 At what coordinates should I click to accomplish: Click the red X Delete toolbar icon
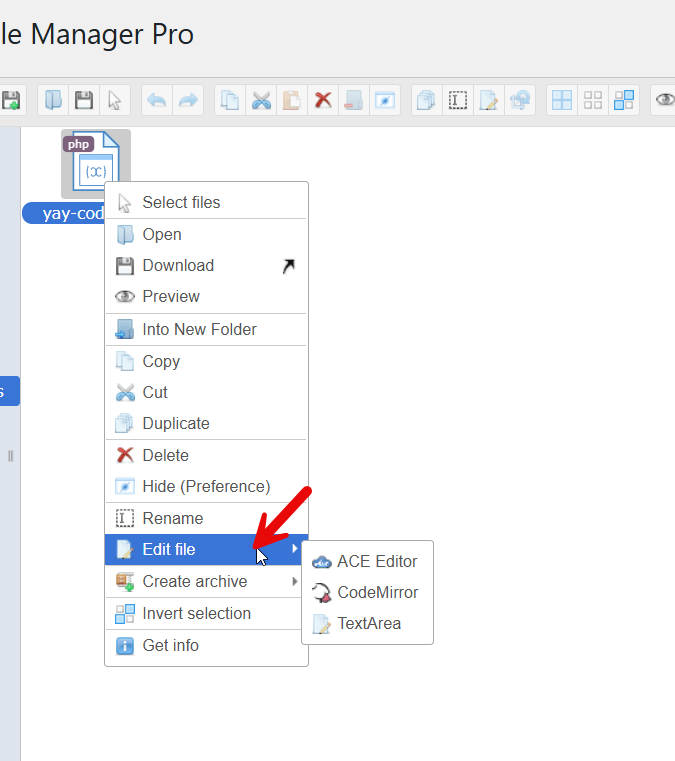[x=323, y=100]
